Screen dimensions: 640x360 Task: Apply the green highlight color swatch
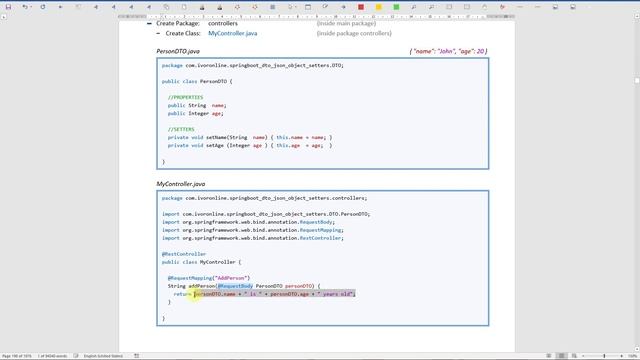pyautogui.click(x=396, y=7)
